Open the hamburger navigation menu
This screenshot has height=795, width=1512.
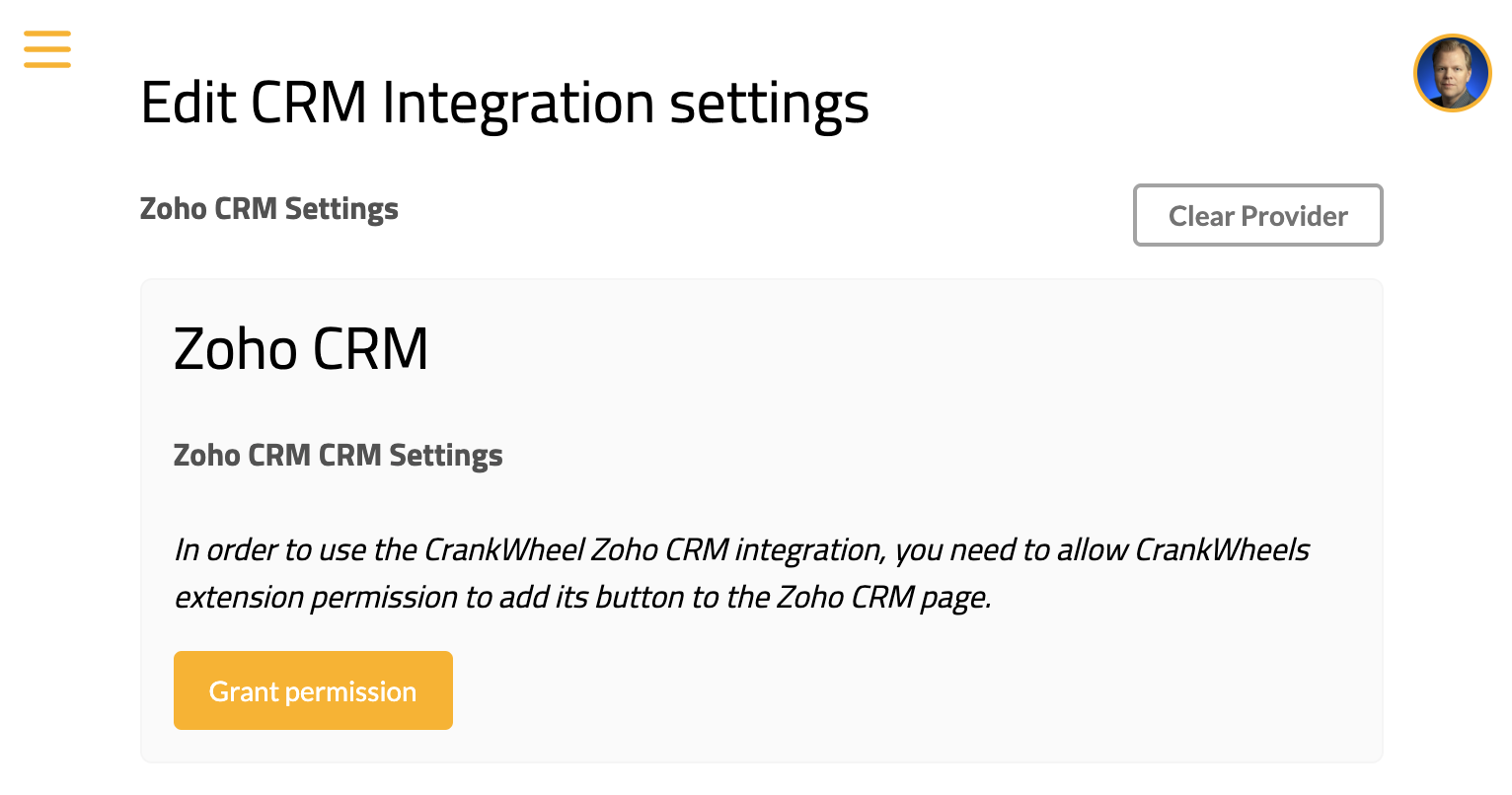click(47, 49)
